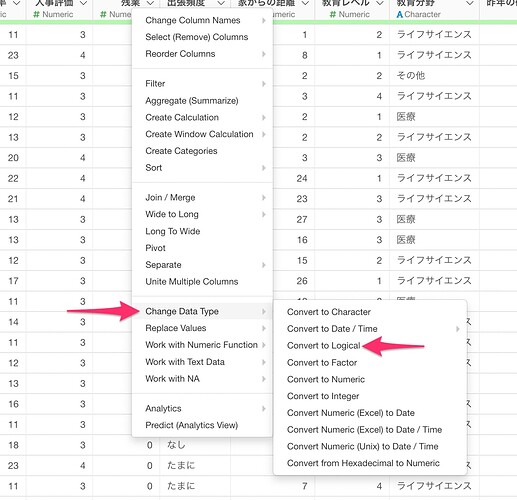Expand the Filter submenu

tap(202, 84)
